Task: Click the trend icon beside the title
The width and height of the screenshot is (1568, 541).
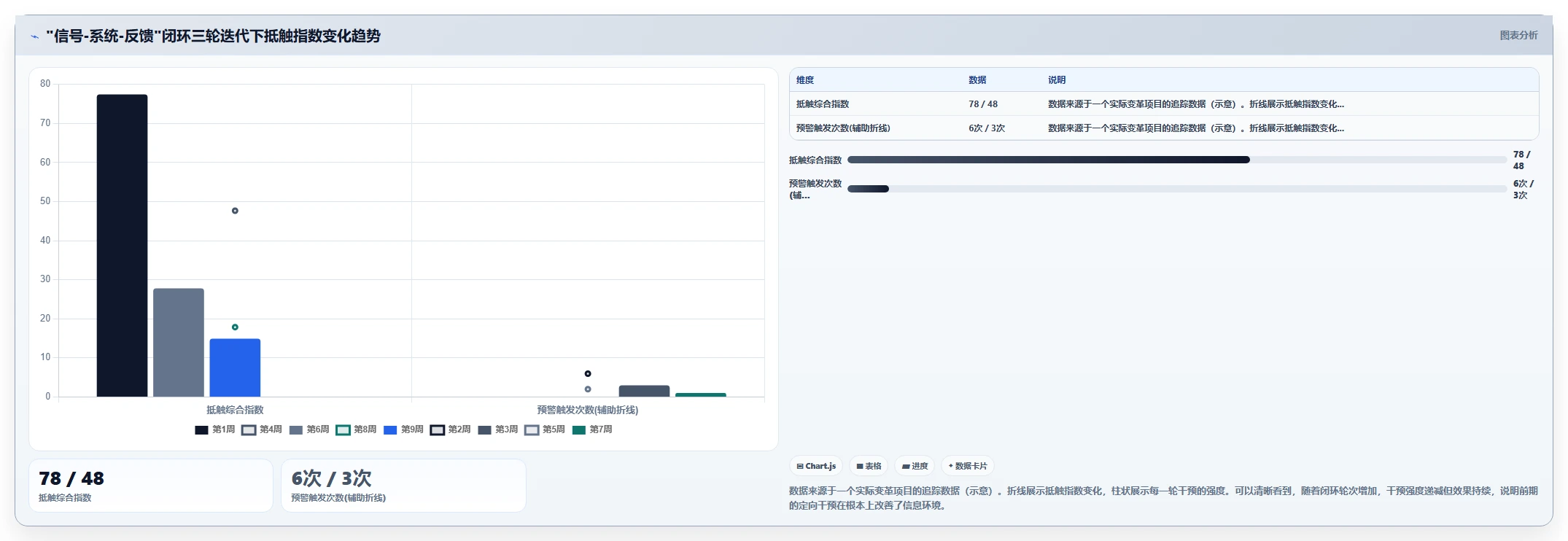Action: pos(34,36)
